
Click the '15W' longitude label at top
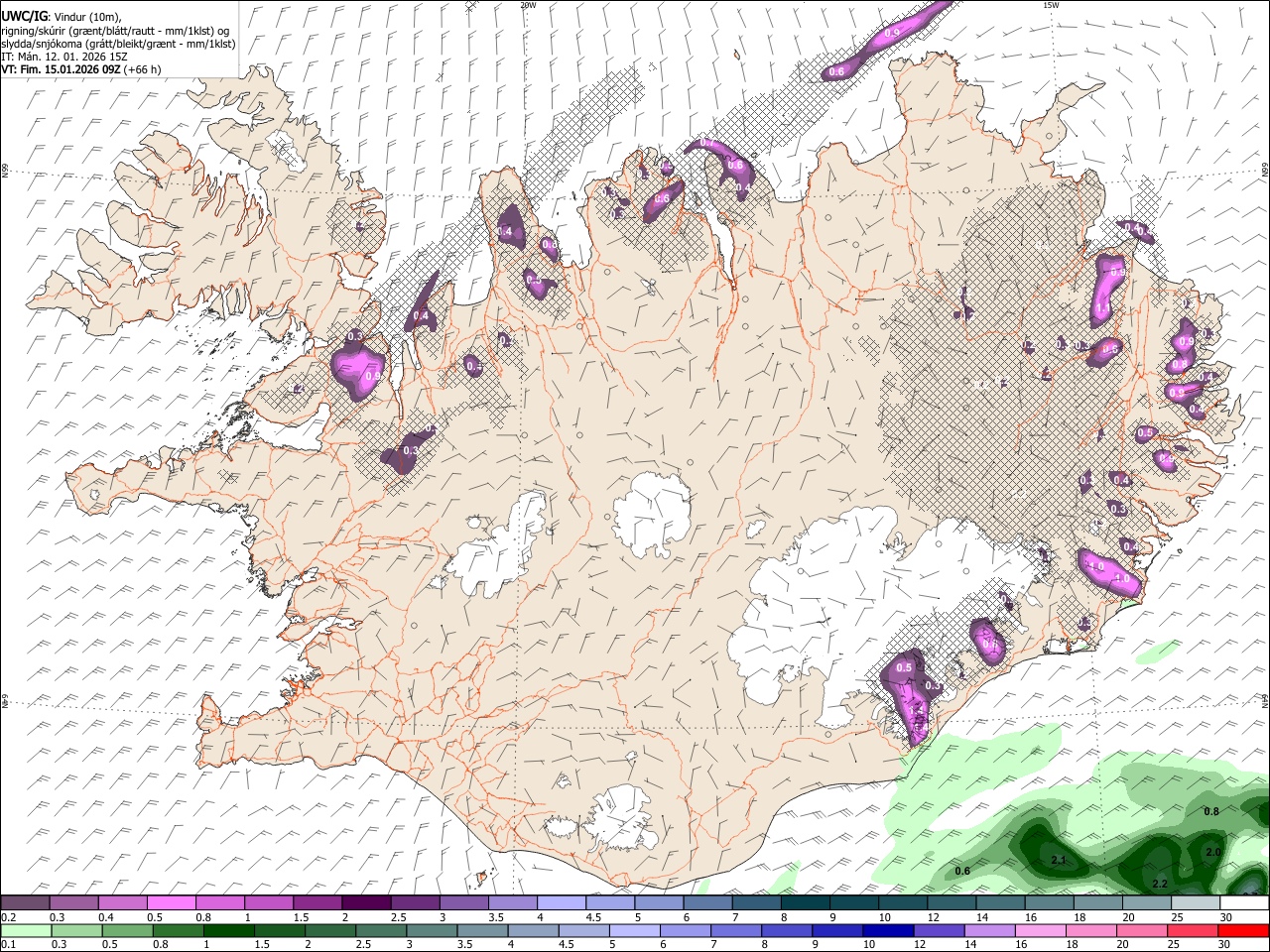[x=1051, y=5]
